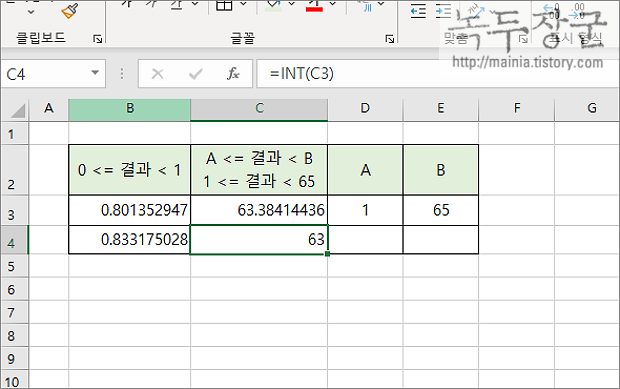
Task: Expand the Name Box dropdown arrow
Action: (95, 73)
